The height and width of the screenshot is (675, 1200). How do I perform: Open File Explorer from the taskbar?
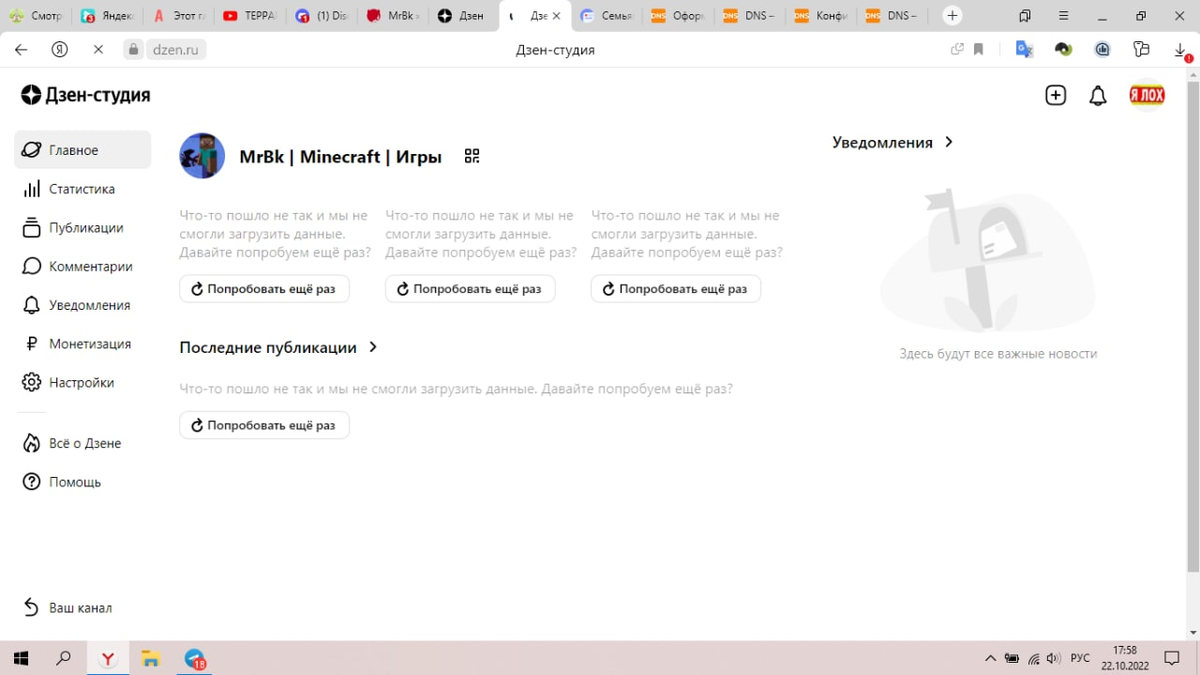(151, 659)
